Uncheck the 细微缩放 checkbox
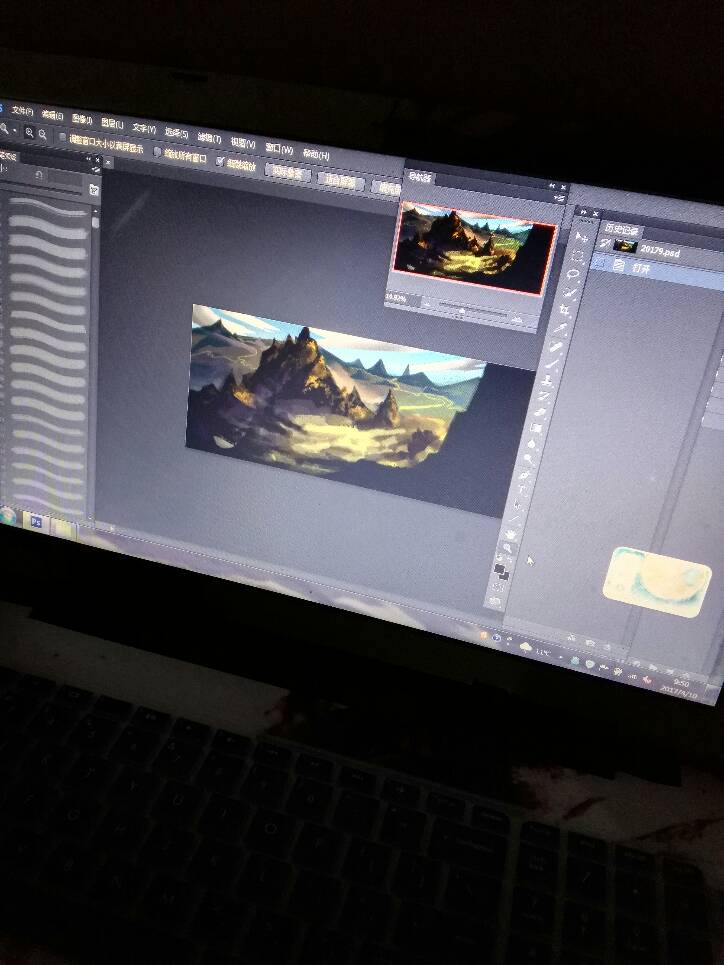Screen dimensions: 724x965 coord(220,161)
